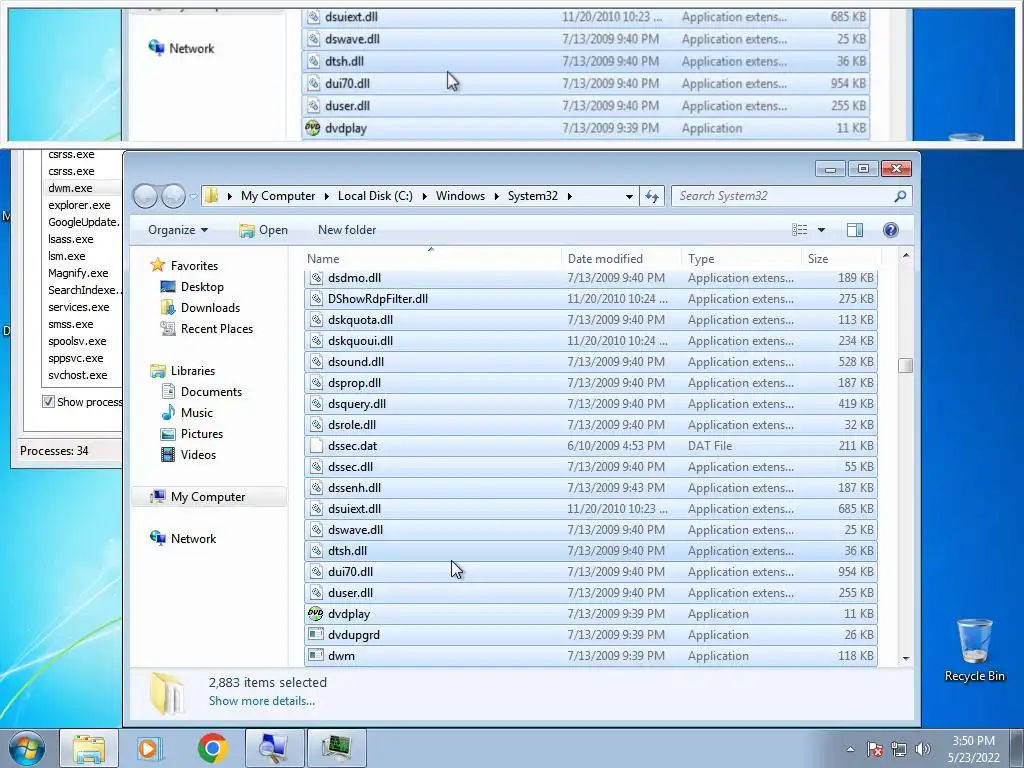This screenshot has height=768, width=1024.
Task: Click the Help question mark icon
Action: coord(891,230)
